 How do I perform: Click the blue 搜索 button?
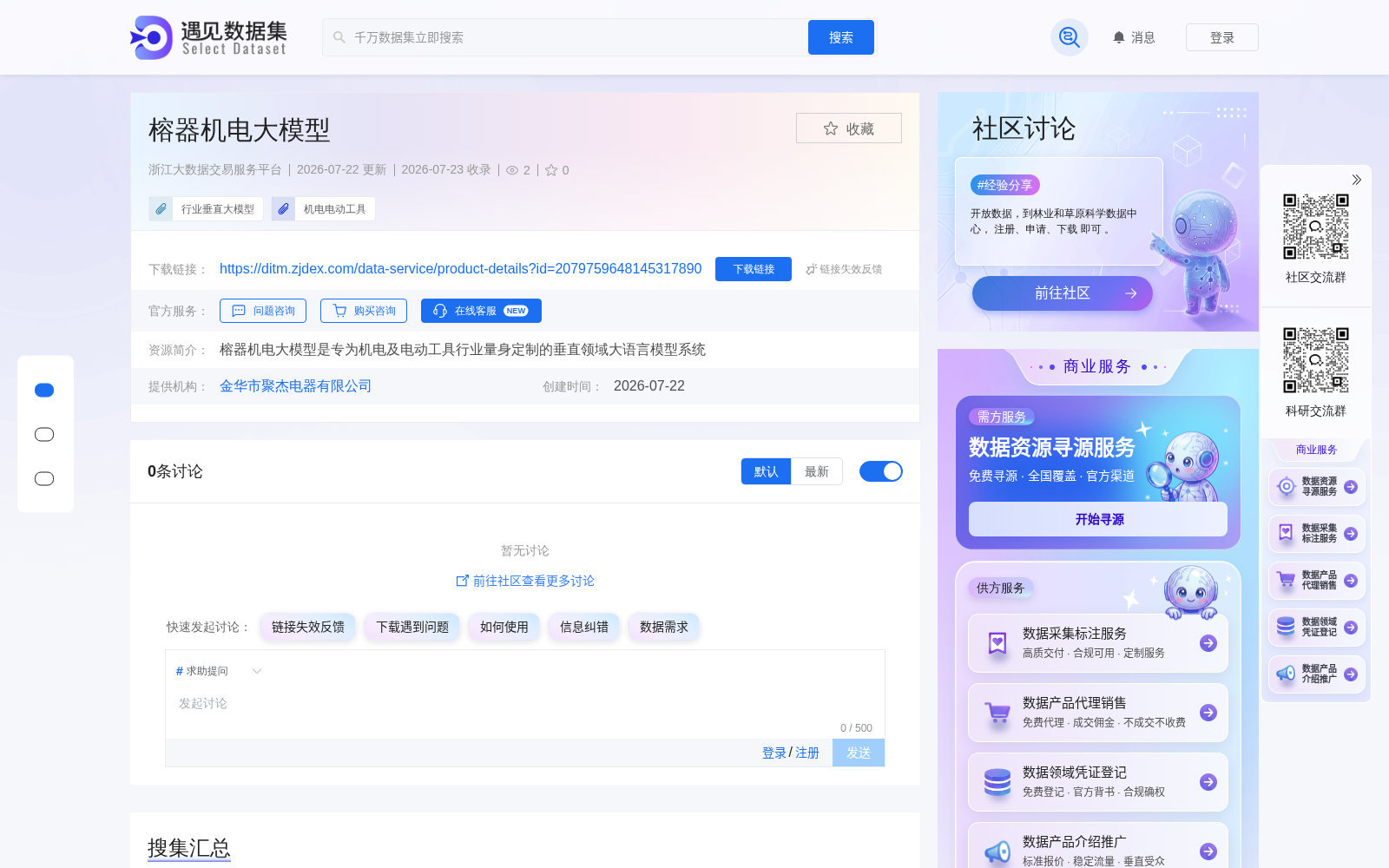[841, 37]
